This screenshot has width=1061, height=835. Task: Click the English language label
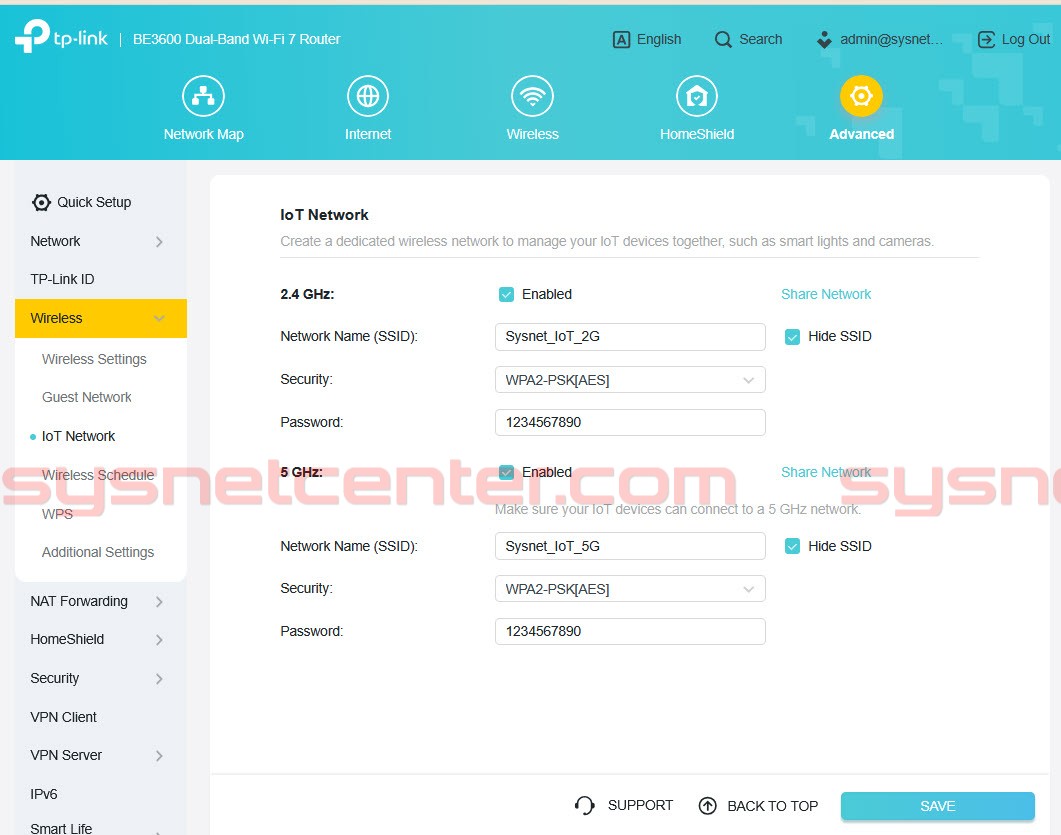click(x=659, y=39)
